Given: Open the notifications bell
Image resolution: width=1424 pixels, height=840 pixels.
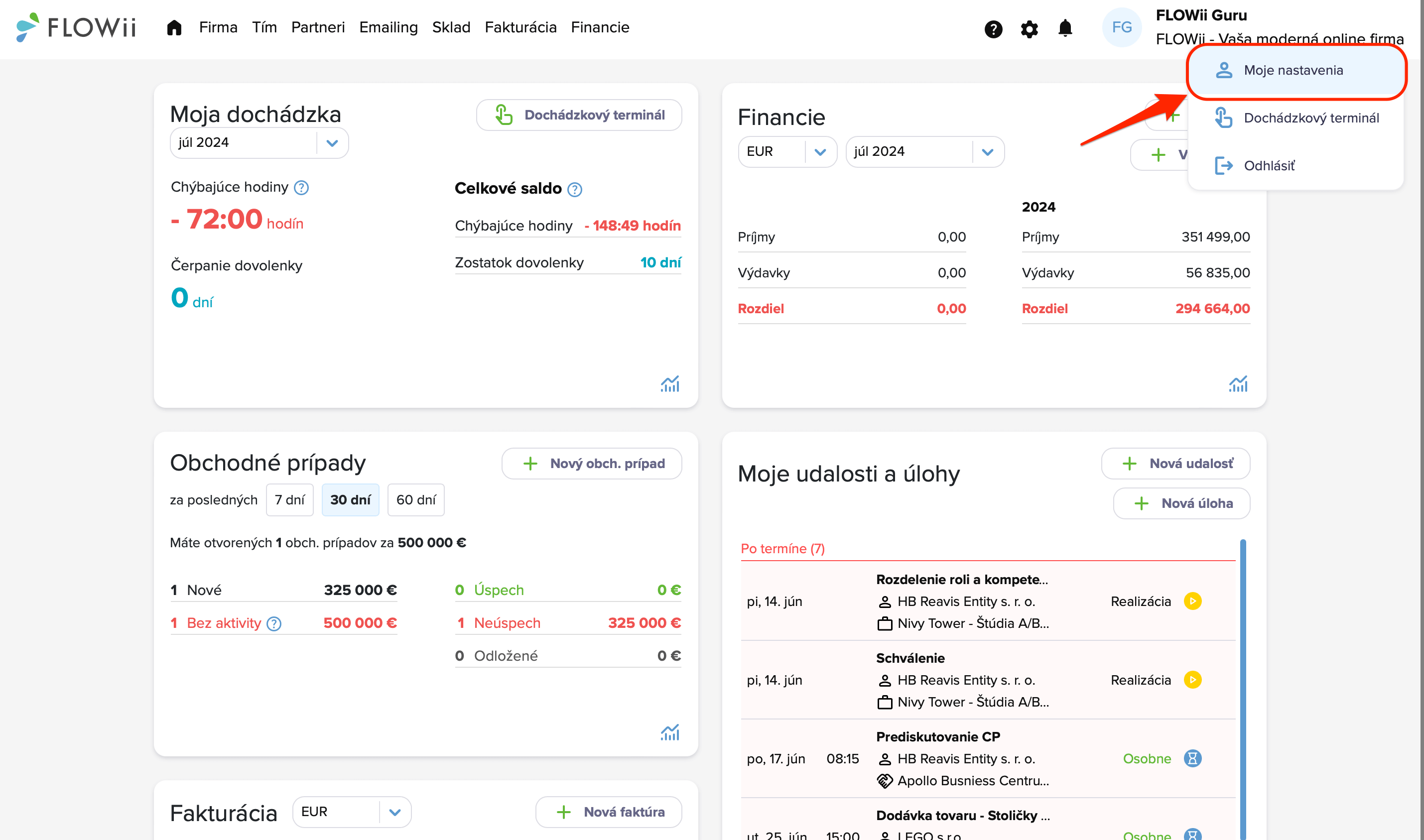Looking at the screenshot, I should [1065, 28].
